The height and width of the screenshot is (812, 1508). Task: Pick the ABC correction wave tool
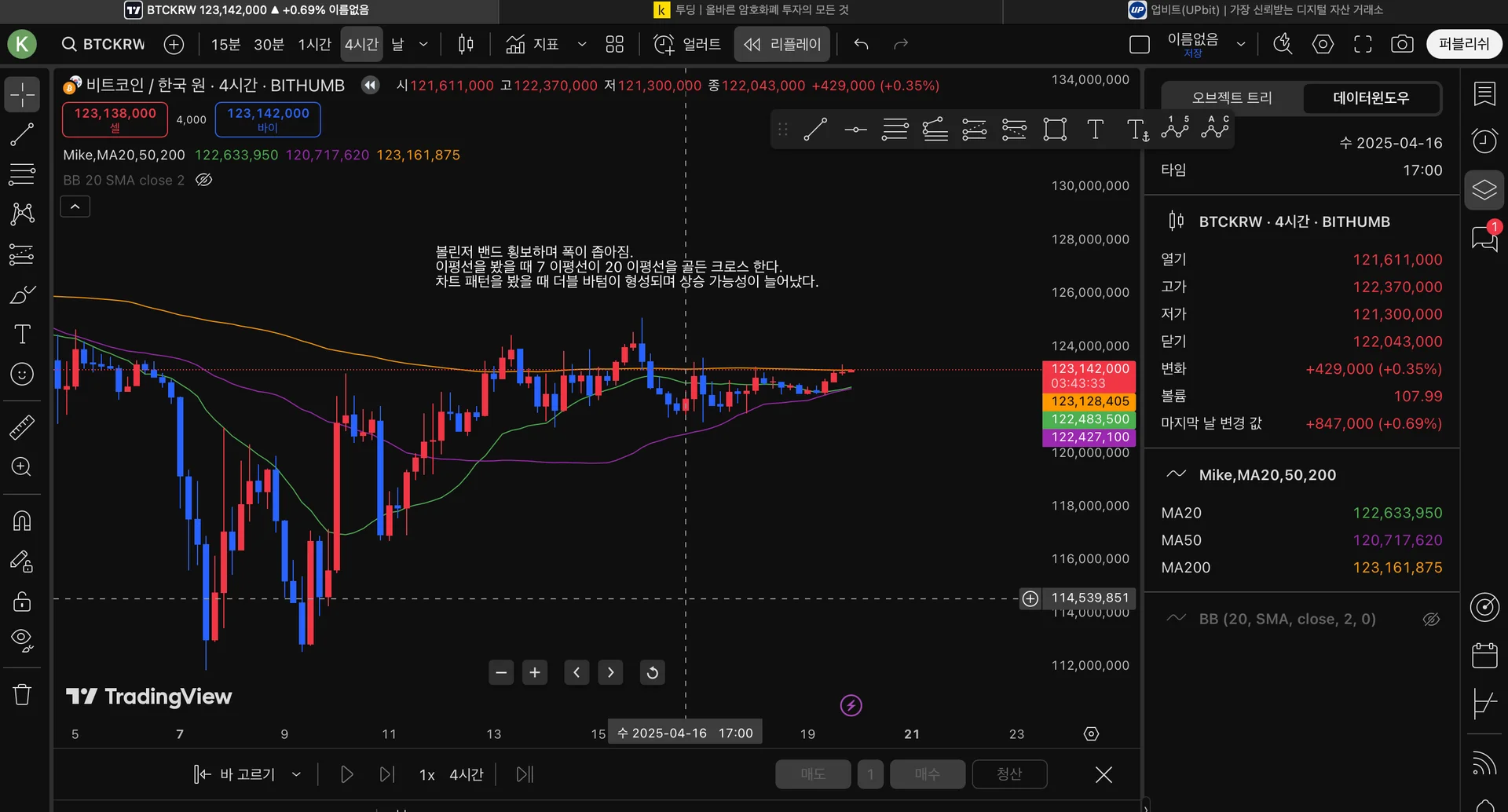(x=1214, y=128)
